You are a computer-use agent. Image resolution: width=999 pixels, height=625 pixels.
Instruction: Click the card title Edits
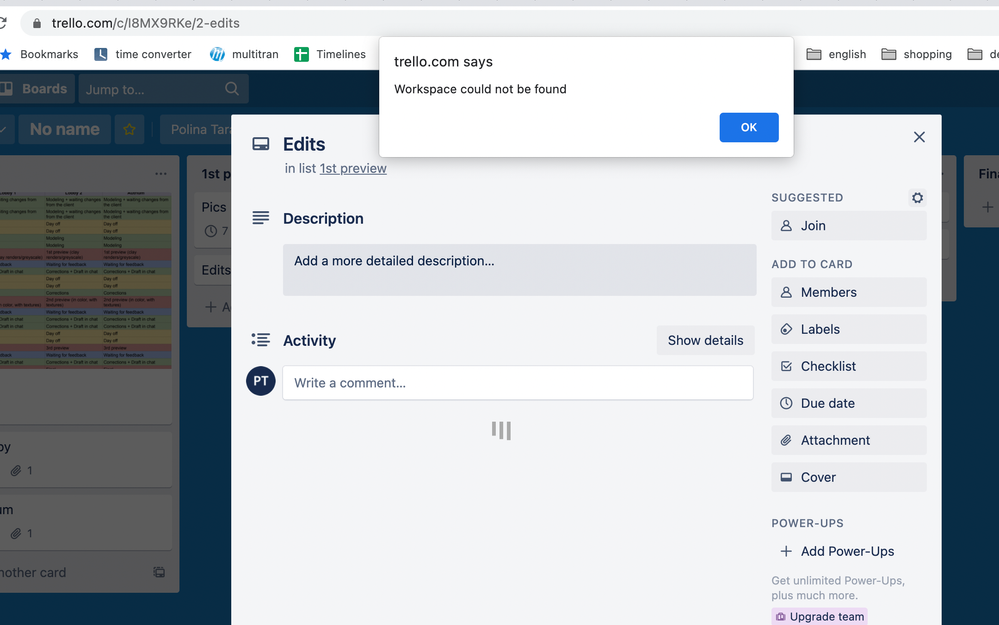coord(304,145)
